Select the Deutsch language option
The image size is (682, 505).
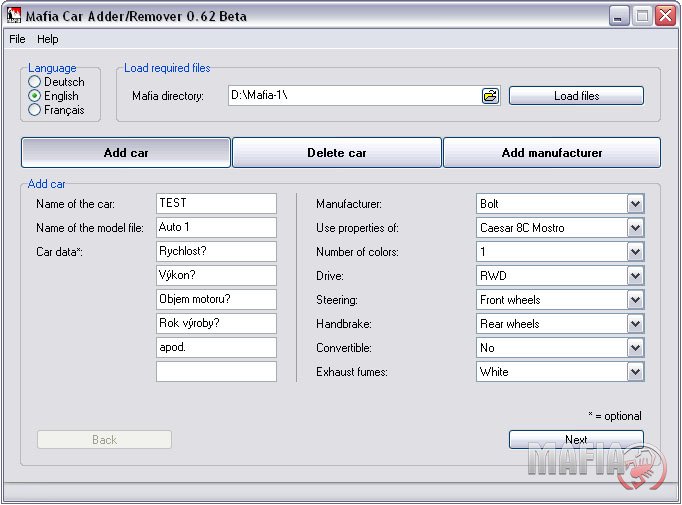35,82
